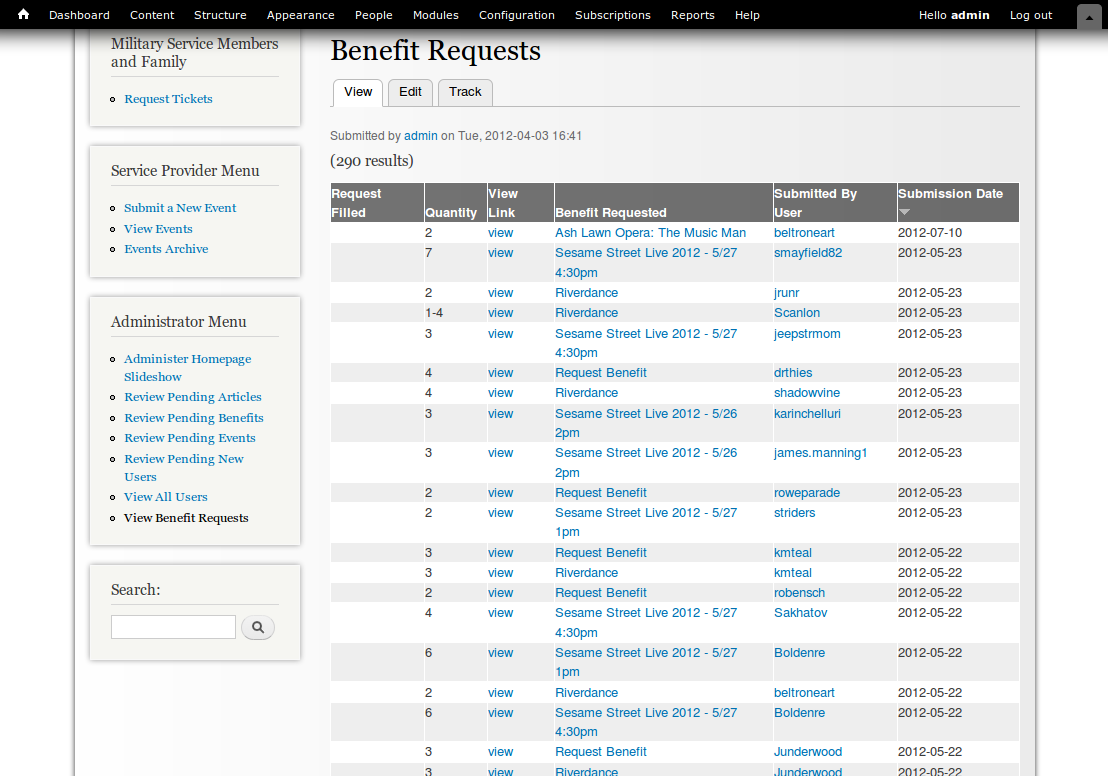Click Submit a New Event link
This screenshot has height=776, width=1108.
180,208
